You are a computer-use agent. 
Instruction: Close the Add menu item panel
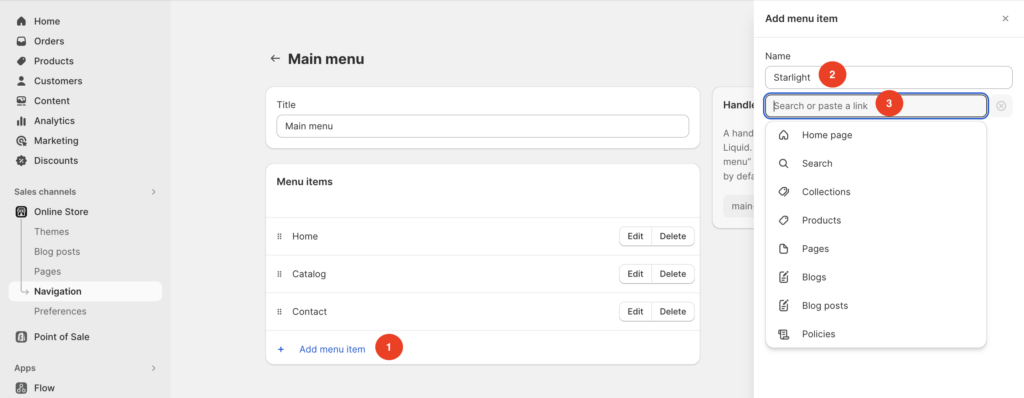1005,18
